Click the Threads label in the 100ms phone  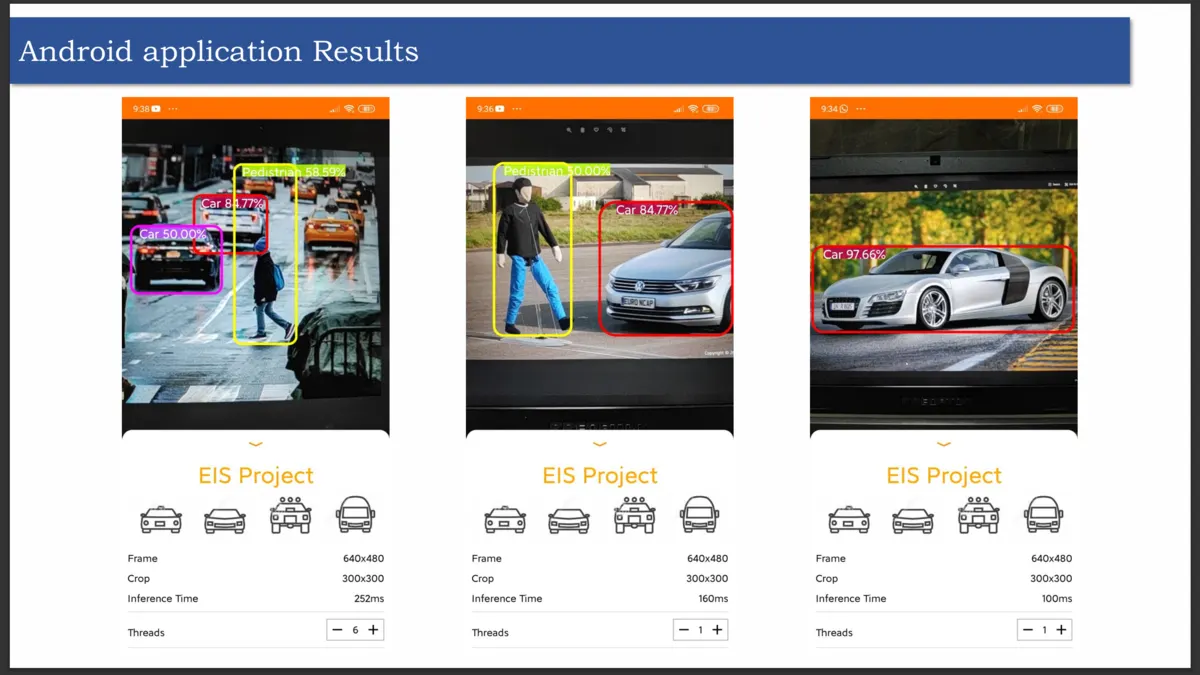pos(834,633)
